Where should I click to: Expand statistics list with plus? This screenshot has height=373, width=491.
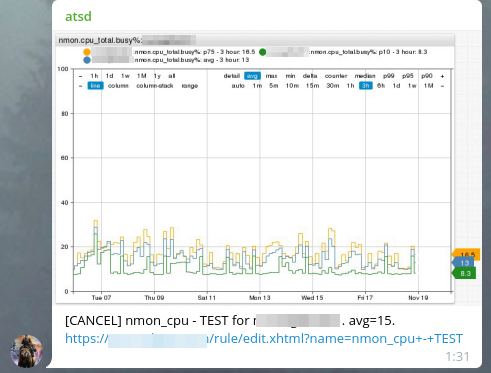(x=442, y=76)
